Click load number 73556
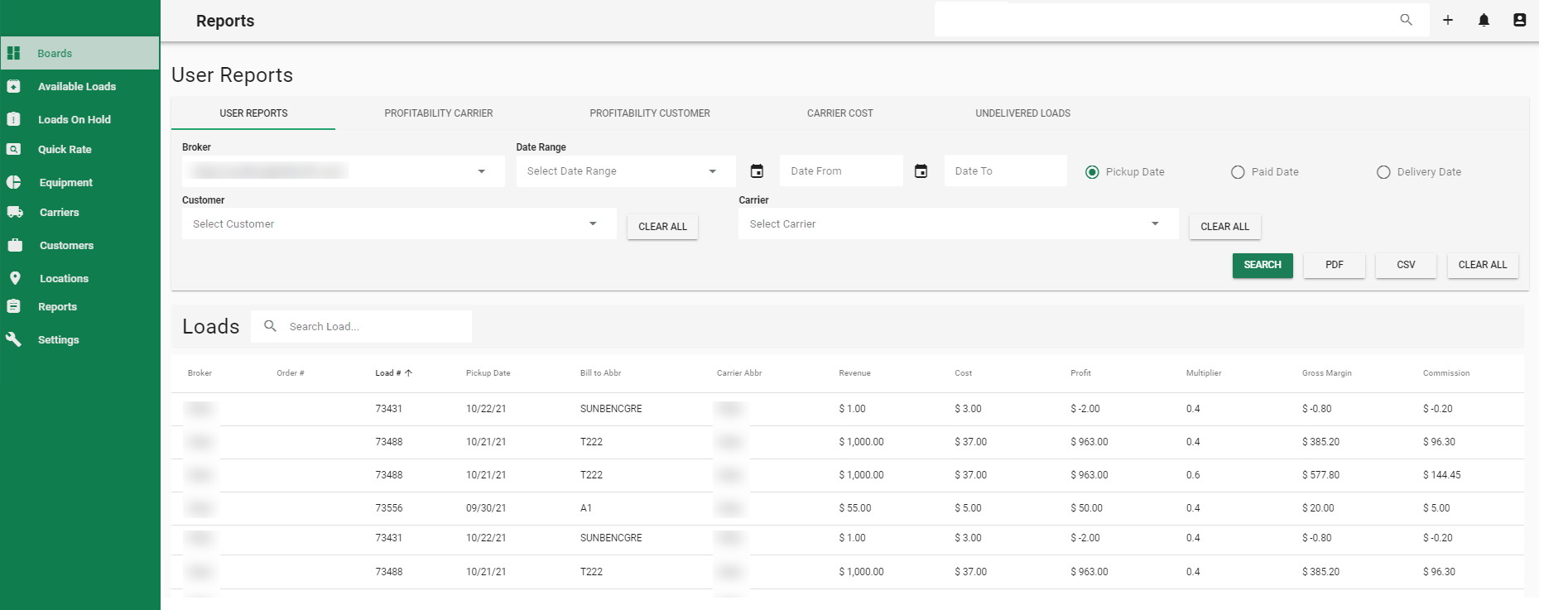 [388, 508]
